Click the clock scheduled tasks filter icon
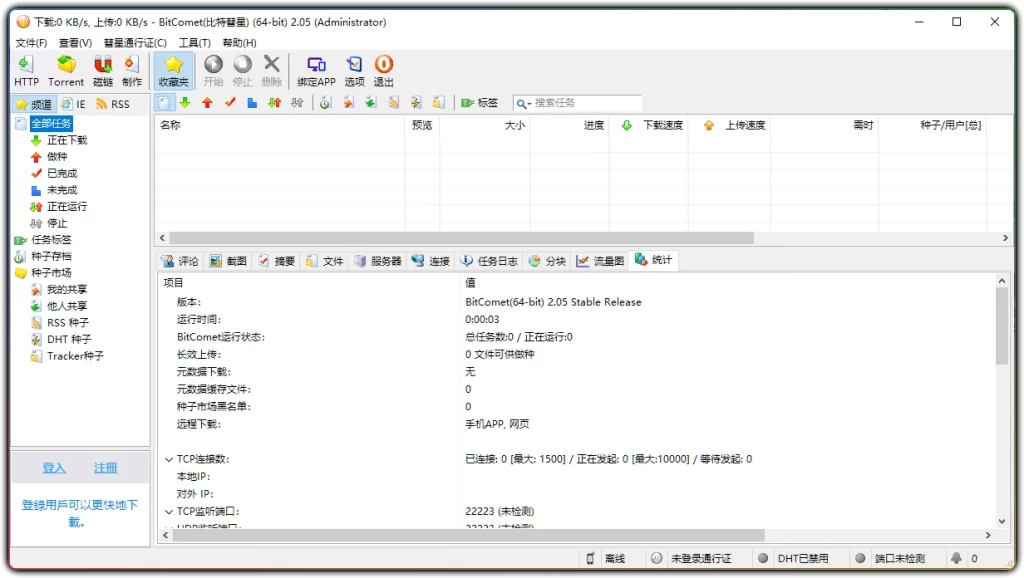This screenshot has width=1024, height=578. tap(325, 103)
